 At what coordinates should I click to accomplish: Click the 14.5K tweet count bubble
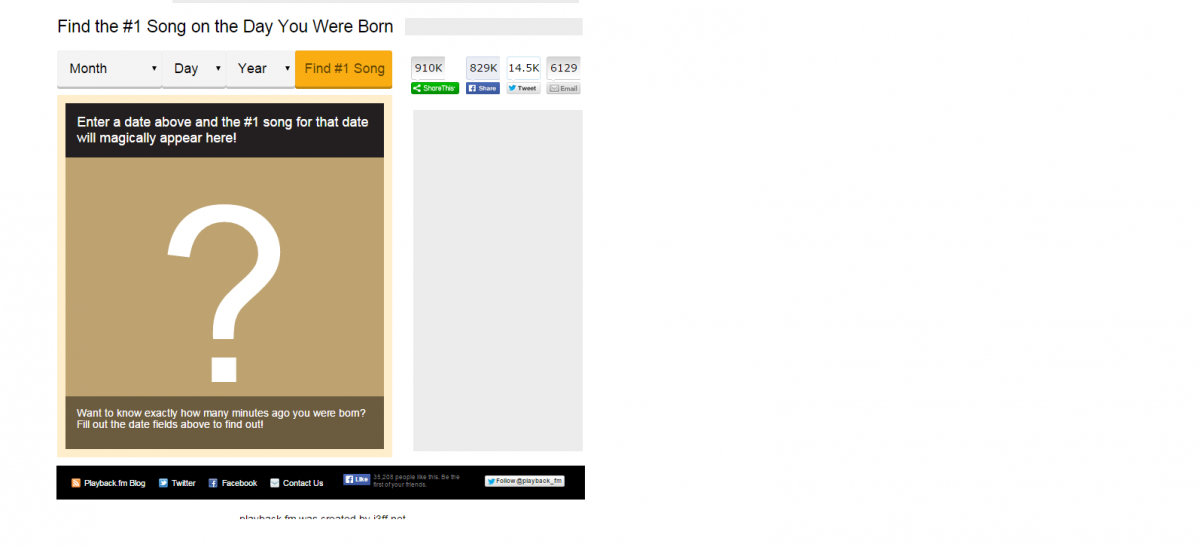click(523, 68)
